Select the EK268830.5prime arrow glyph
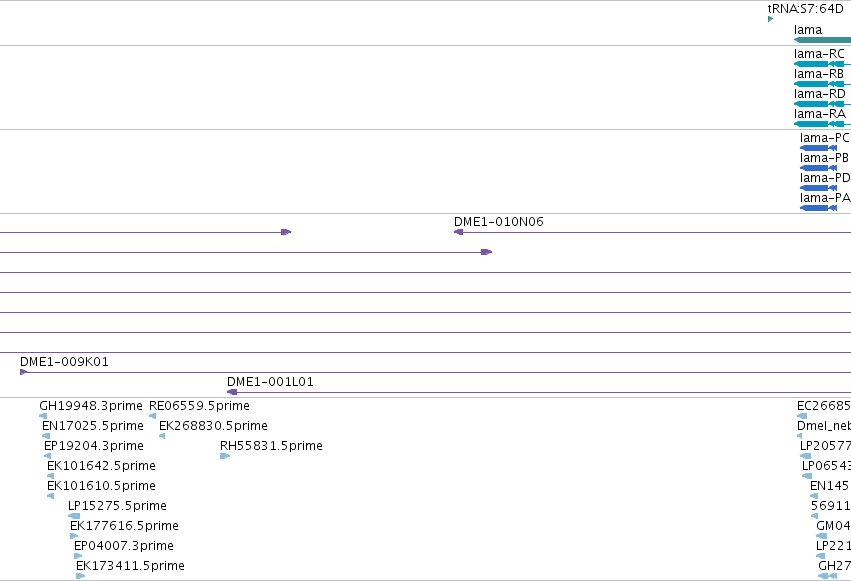This screenshot has height=581, width=851. point(162,436)
